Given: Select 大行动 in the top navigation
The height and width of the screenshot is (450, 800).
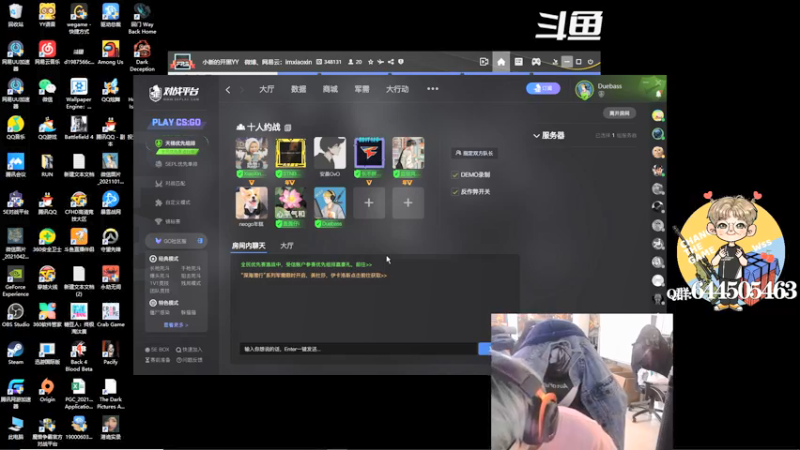Looking at the screenshot, I should (397, 89).
